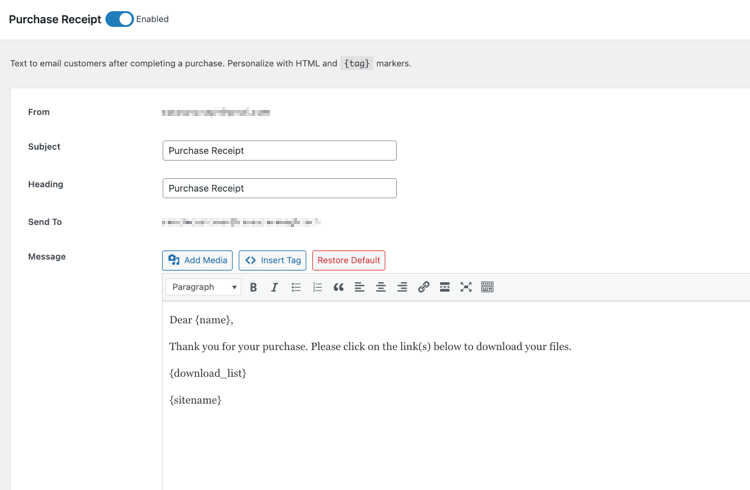
Task: Click the 'Thank you for your purchase' paragraph
Action: (370, 346)
